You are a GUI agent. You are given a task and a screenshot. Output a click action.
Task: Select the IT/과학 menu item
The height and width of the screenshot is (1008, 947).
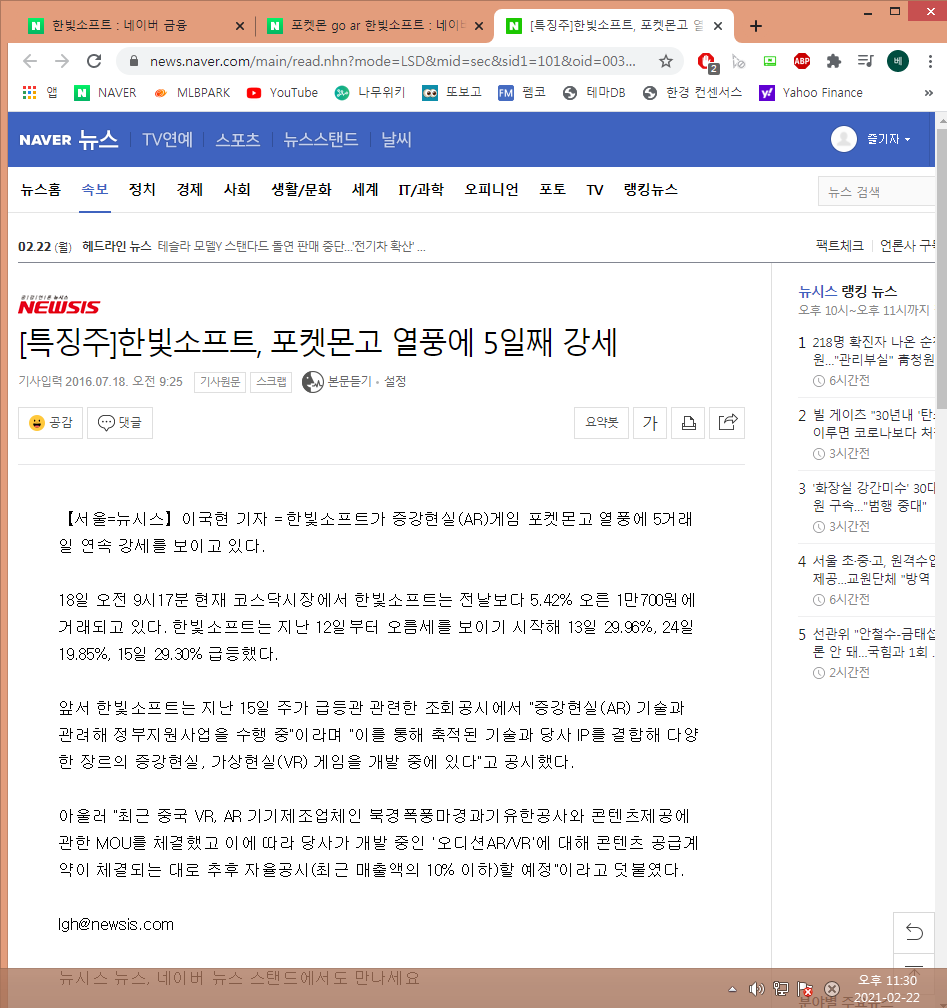coord(421,190)
